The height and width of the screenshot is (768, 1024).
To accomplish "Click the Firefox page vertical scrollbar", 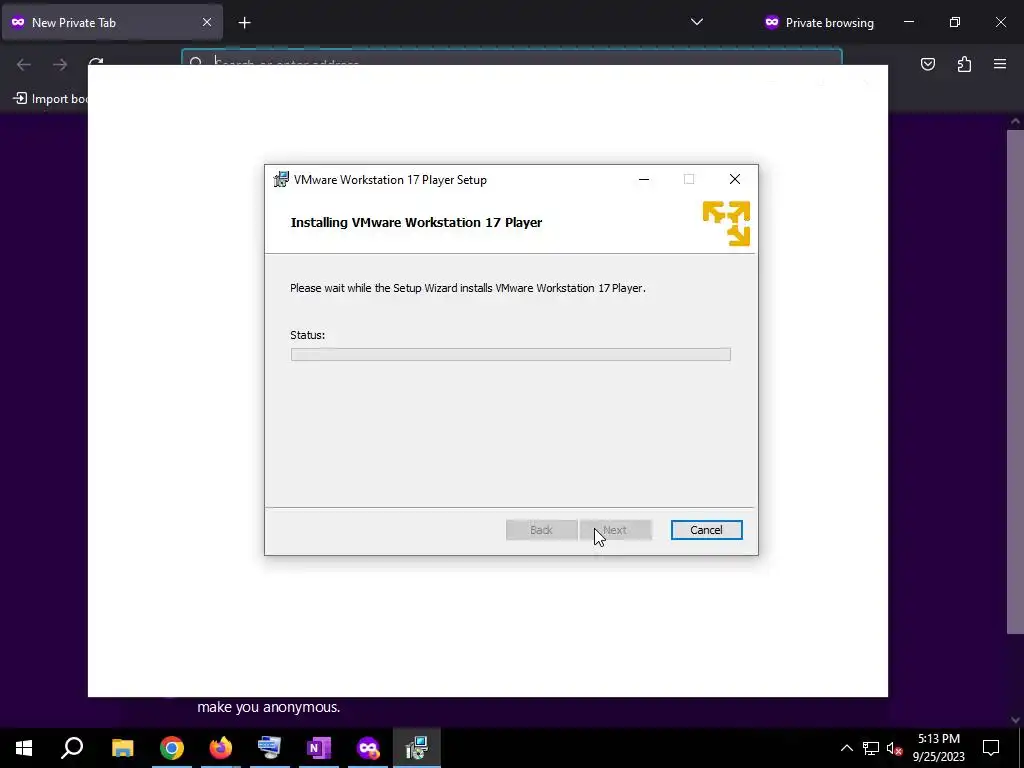I will pyautogui.click(x=1015, y=381).
